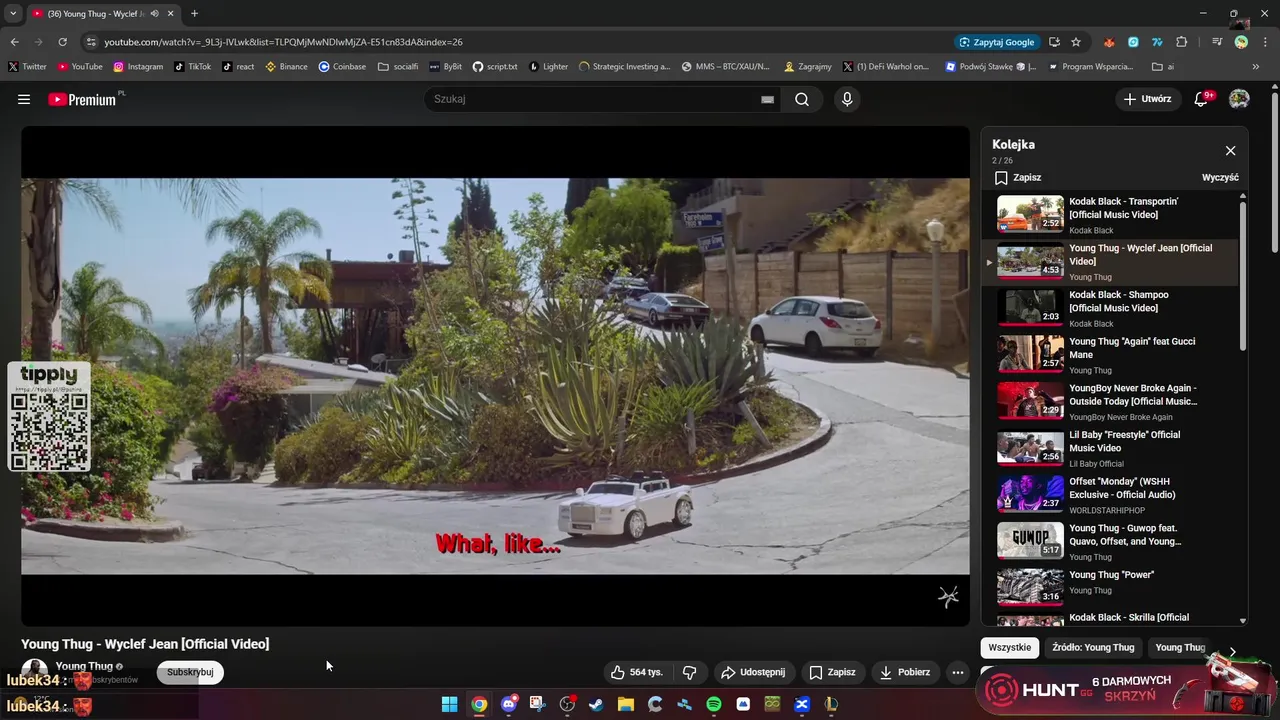Open Discord from the taskbar
1280x720 pixels.
pyautogui.click(x=509, y=704)
